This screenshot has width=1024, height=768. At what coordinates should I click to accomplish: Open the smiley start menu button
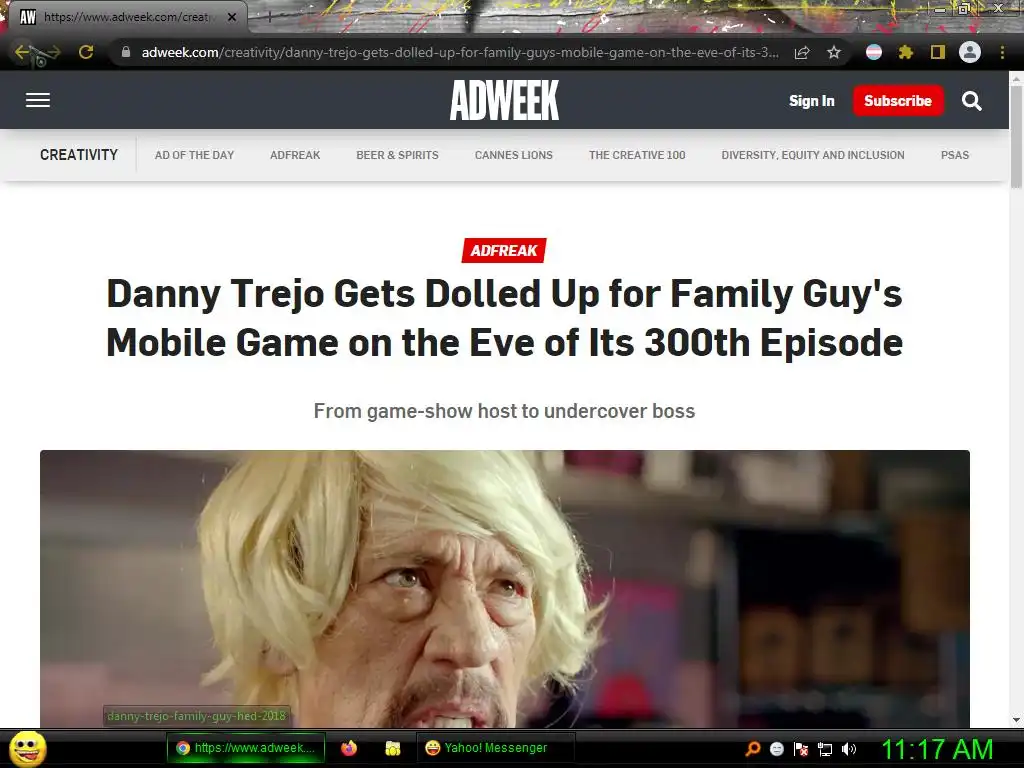tap(28, 748)
